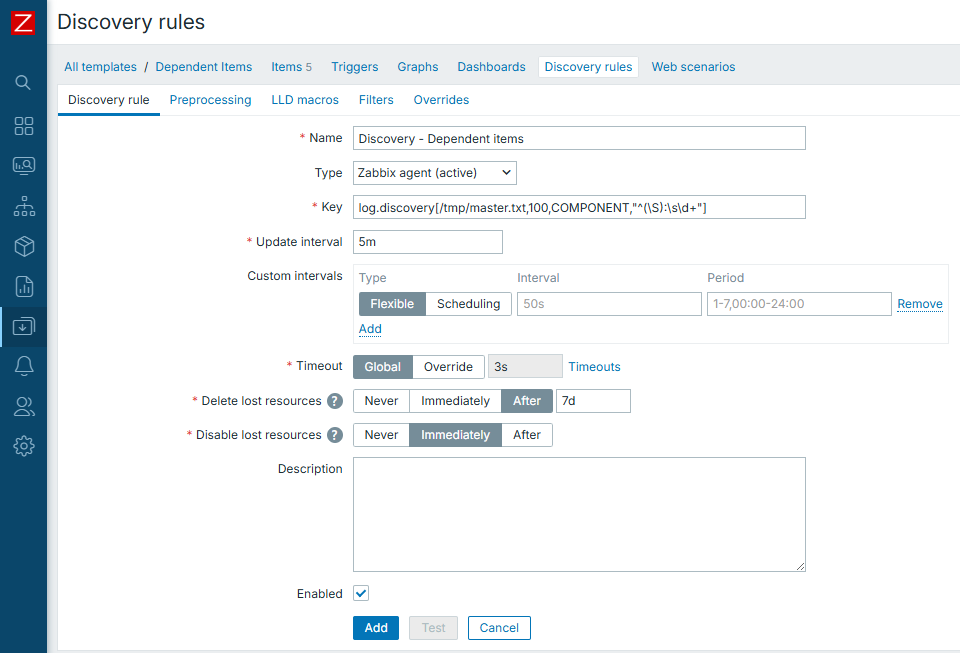Screen dimensions: 960x653
Task: Open the Services sidebar icon
Action: tap(23, 206)
